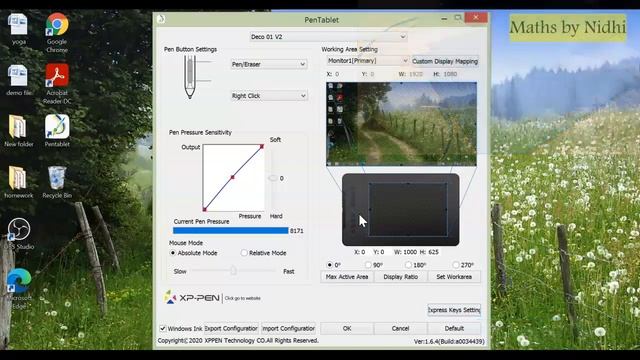
Task: Click the 'Click go to website' link
Action: click(242, 298)
